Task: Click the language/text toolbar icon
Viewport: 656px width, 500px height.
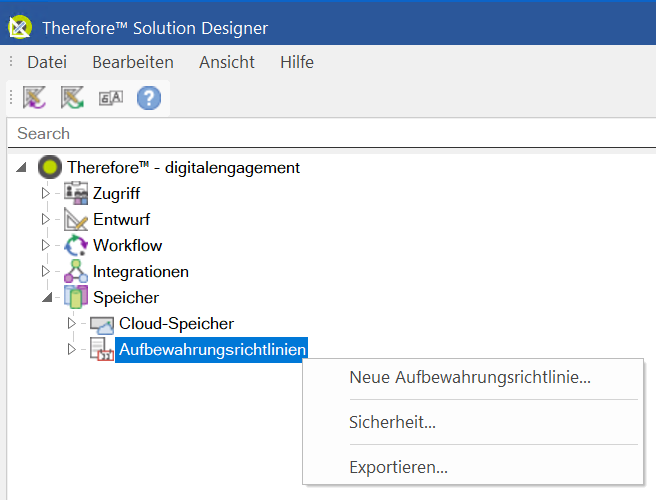Action: 110,98
